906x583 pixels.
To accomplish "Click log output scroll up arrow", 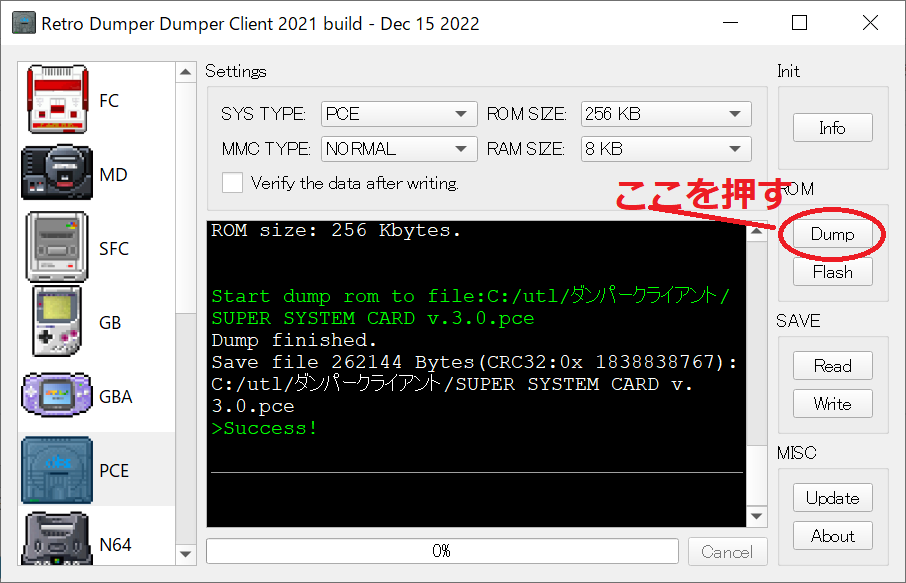I will [757, 231].
